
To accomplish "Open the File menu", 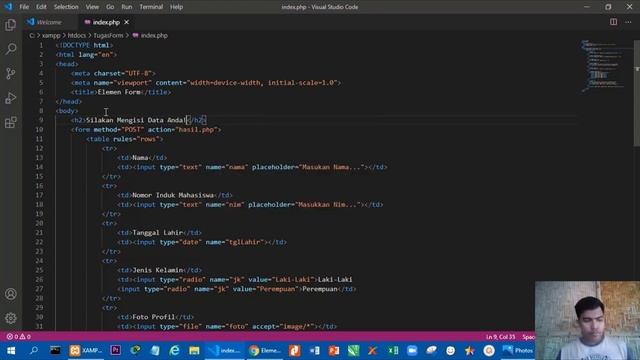I will (24, 7).
